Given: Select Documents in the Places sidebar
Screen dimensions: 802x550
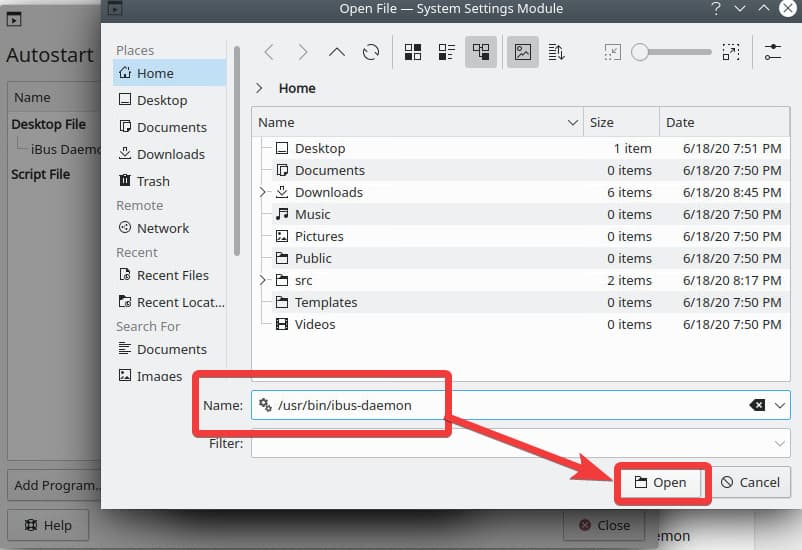Looking at the screenshot, I should 171,127.
